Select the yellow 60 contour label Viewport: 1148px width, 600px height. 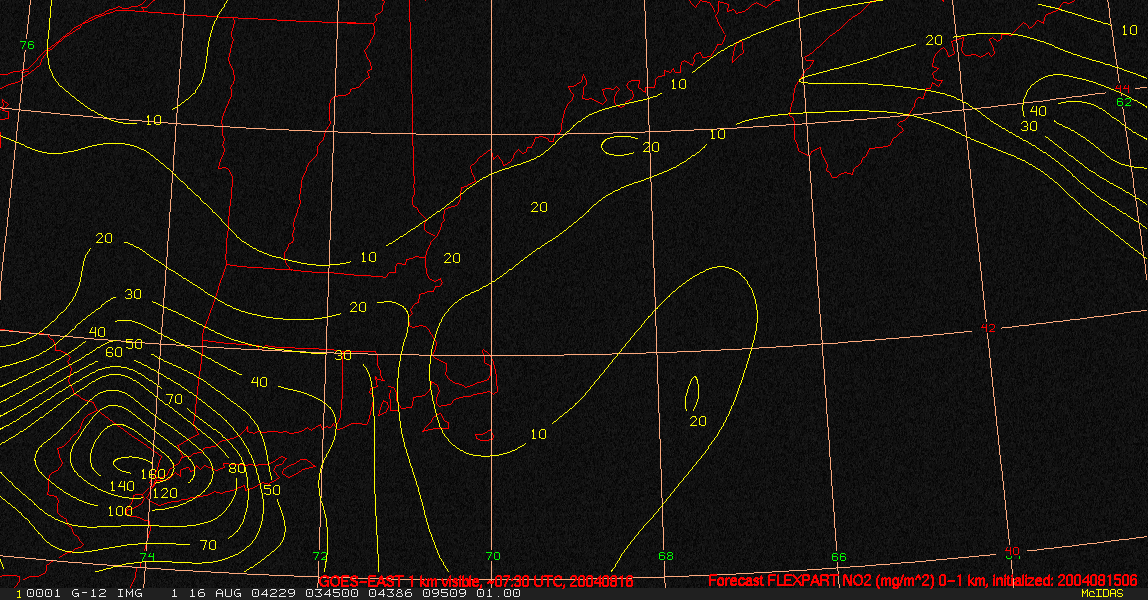pos(114,352)
